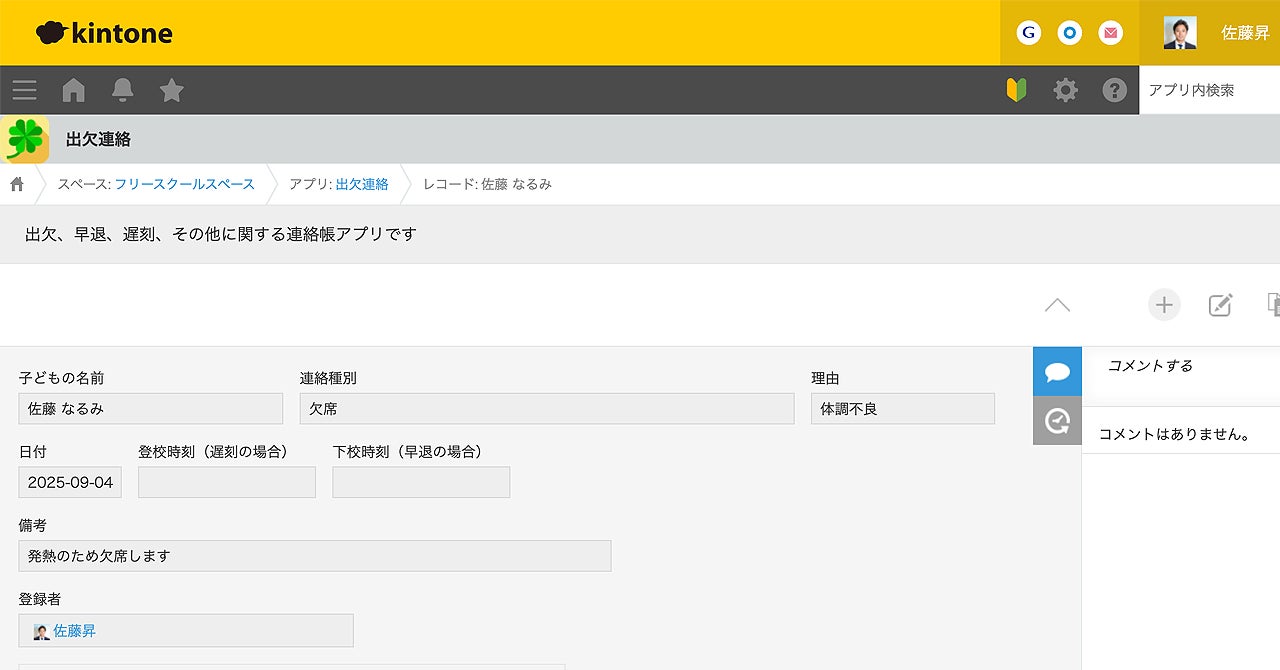Click the kintone logo
This screenshot has width=1280, height=670.
(x=104, y=33)
